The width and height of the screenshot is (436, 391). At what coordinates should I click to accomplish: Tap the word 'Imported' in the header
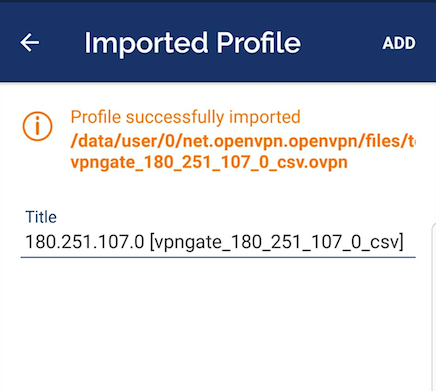(146, 45)
